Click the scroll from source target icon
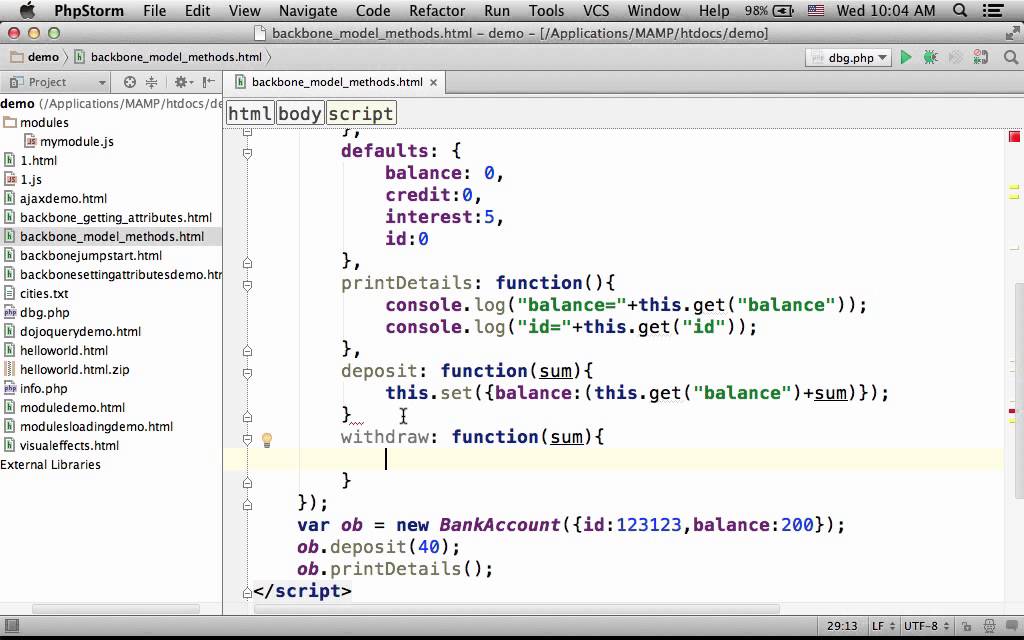Image resolution: width=1024 pixels, height=640 pixels. point(130,82)
